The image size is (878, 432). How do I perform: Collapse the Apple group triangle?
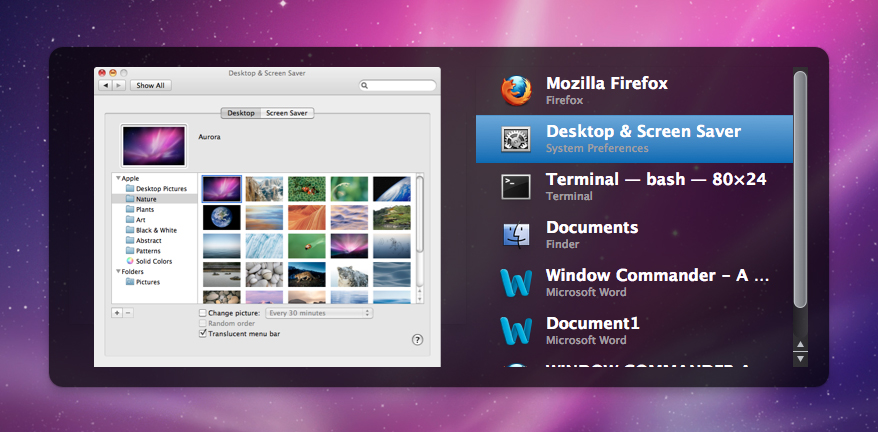[118, 179]
